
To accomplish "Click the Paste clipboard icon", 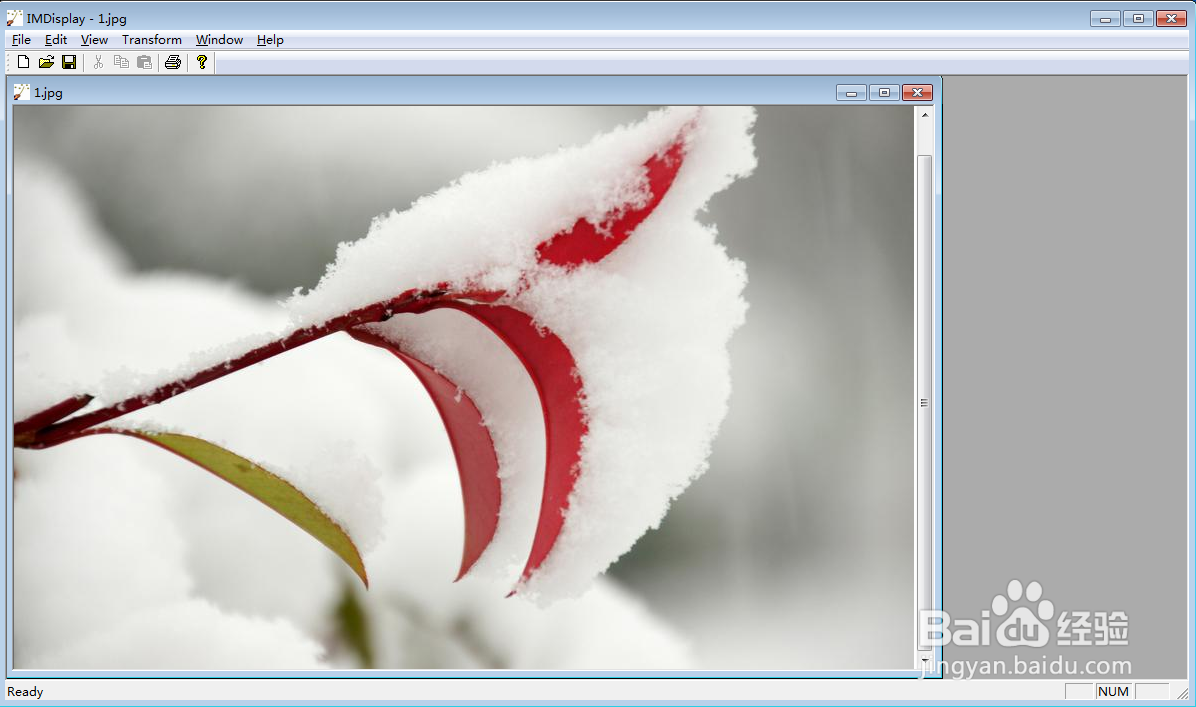I will click(x=144, y=63).
